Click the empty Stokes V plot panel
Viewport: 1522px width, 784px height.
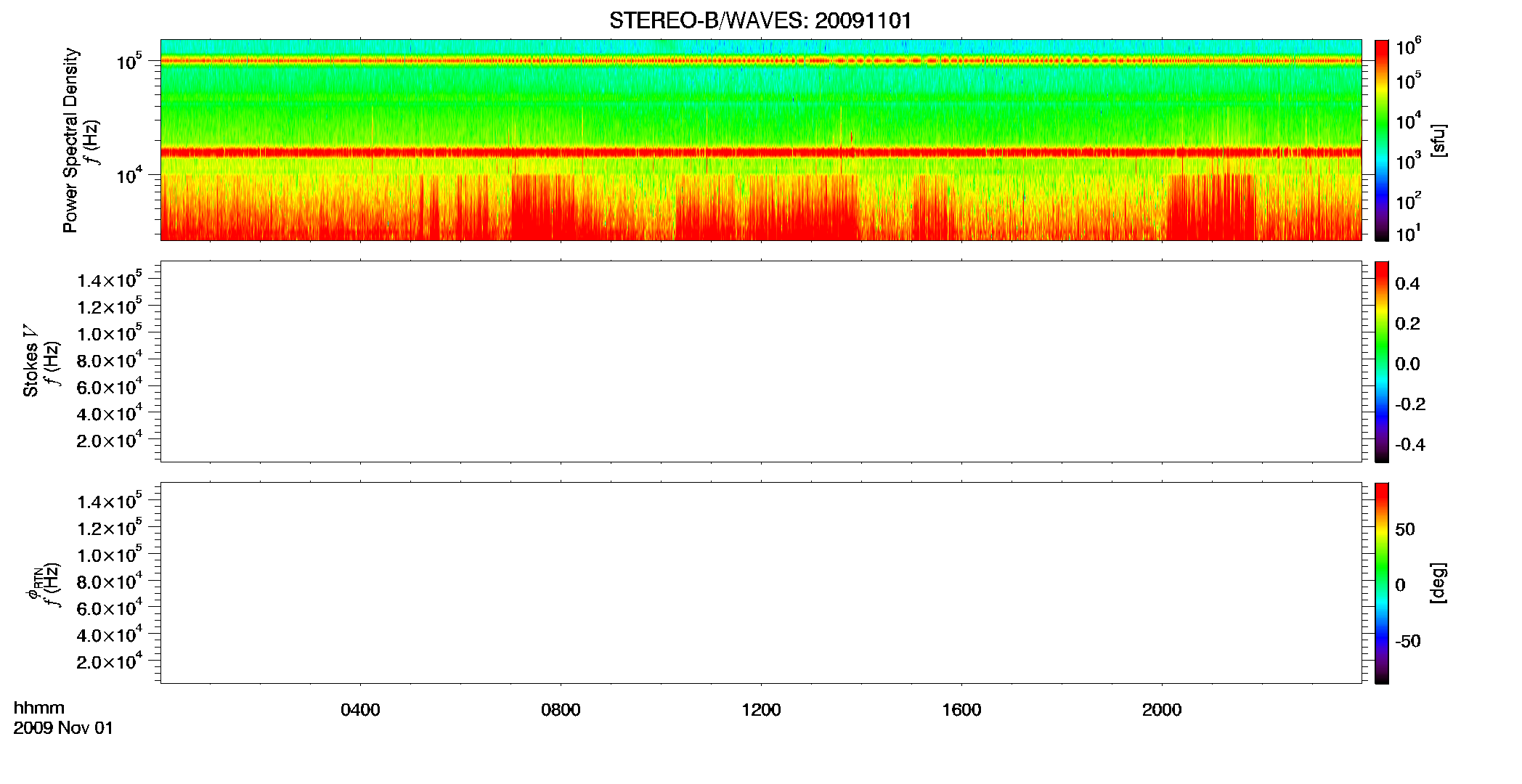(761, 362)
